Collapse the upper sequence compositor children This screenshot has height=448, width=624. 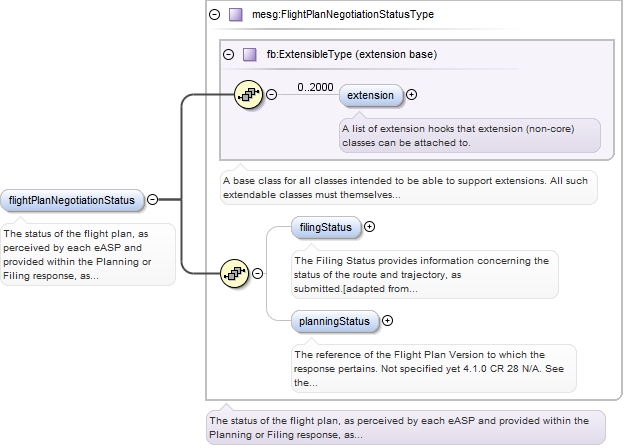click(x=271, y=95)
